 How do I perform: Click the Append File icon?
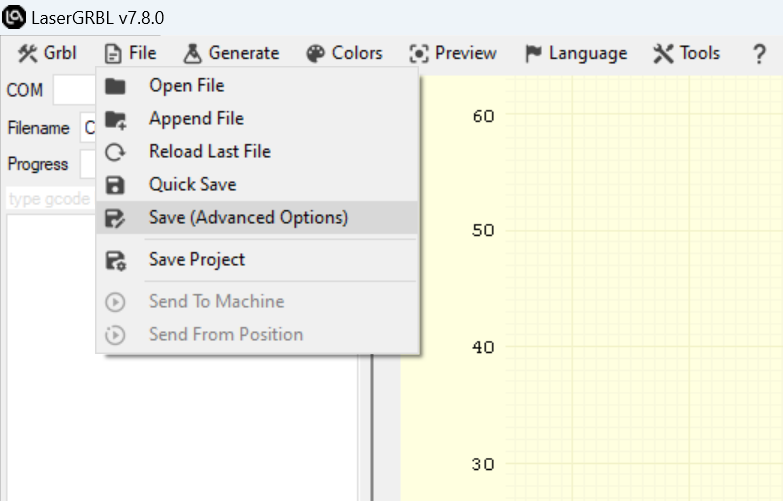[x=116, y=119]
